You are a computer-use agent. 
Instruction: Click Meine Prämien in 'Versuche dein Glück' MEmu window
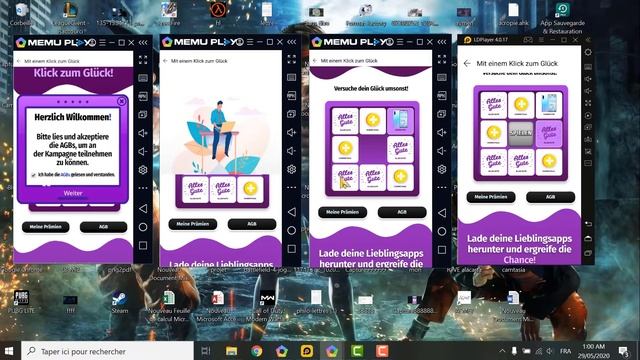click(342, 212)
